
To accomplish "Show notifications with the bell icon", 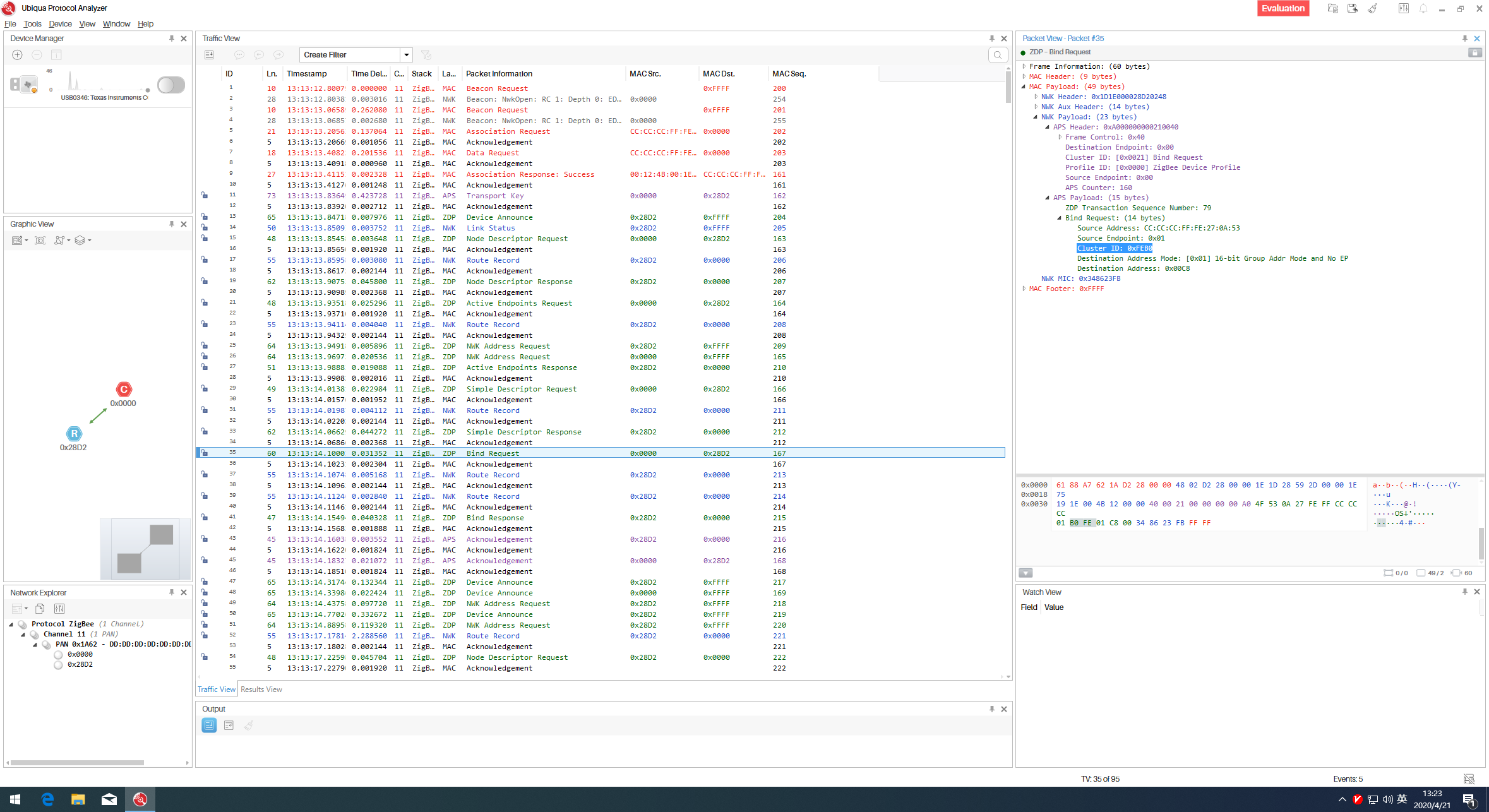I will 1423,8.
